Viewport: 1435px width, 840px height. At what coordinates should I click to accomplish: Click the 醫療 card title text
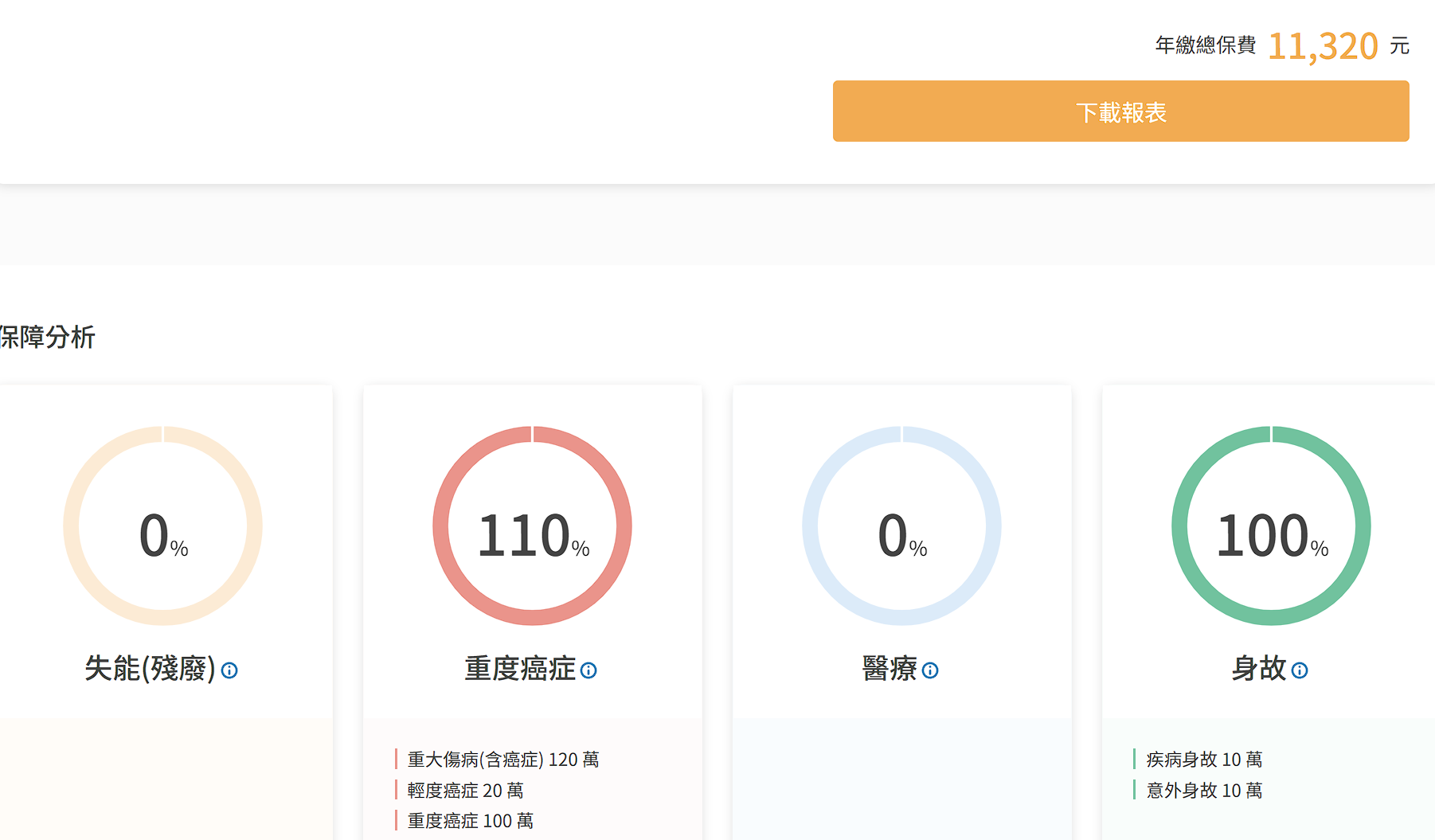[890, 669]
